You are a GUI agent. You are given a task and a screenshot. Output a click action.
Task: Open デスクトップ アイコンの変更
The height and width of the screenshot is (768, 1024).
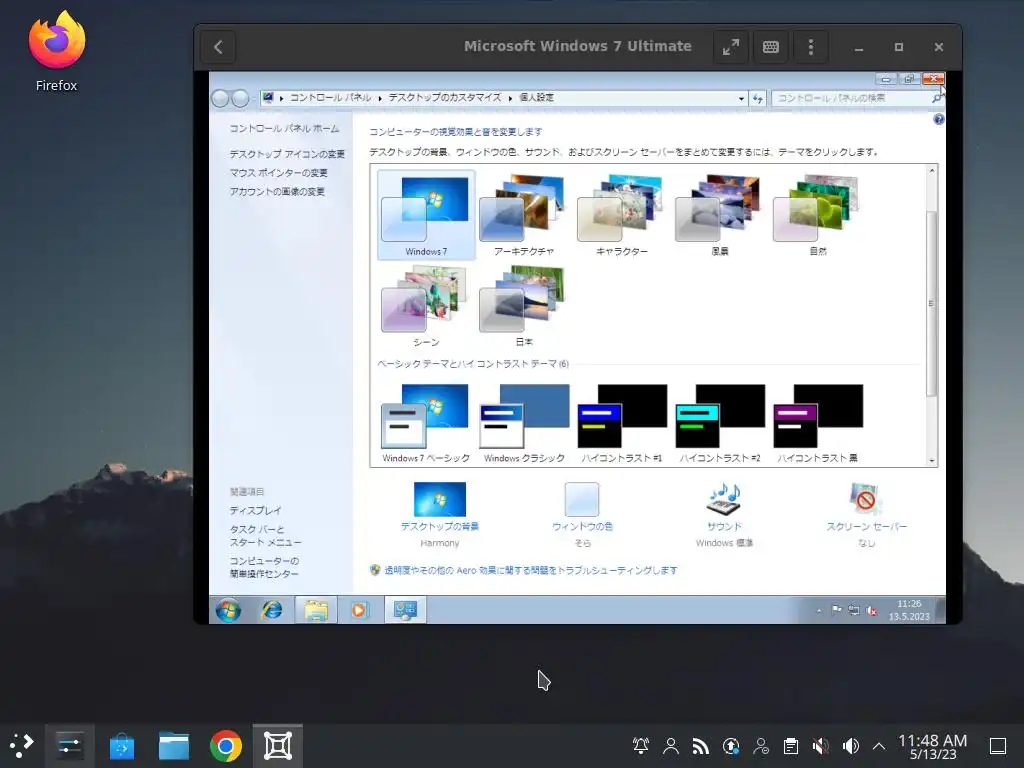[287, 154]
